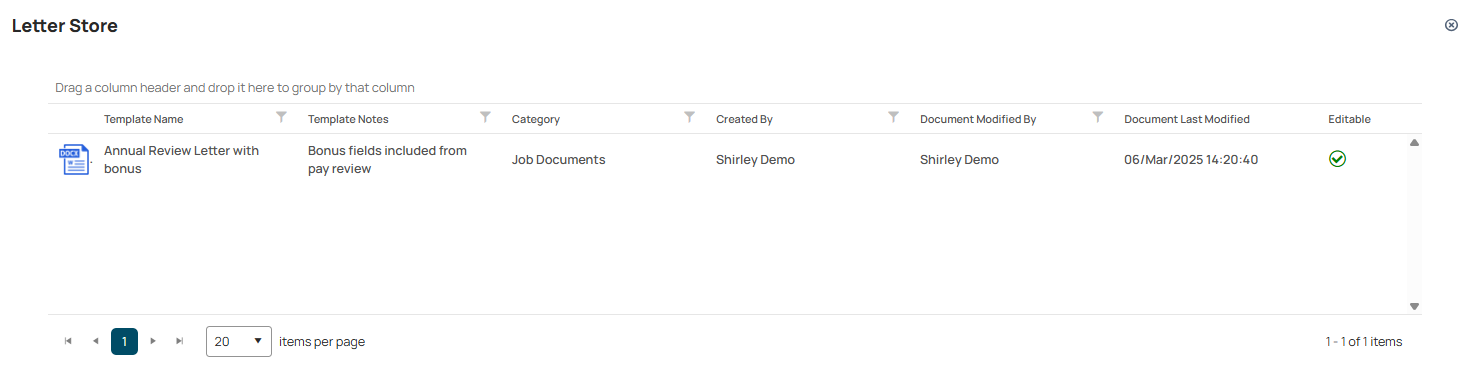Go to the previous page

click(96, 341)
